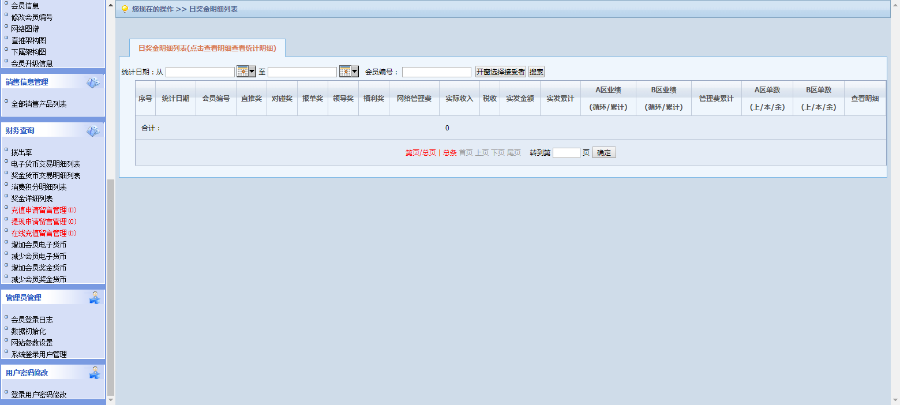Click the 合计 total row label
Screen dimensions: 900x405
[151, 128]
